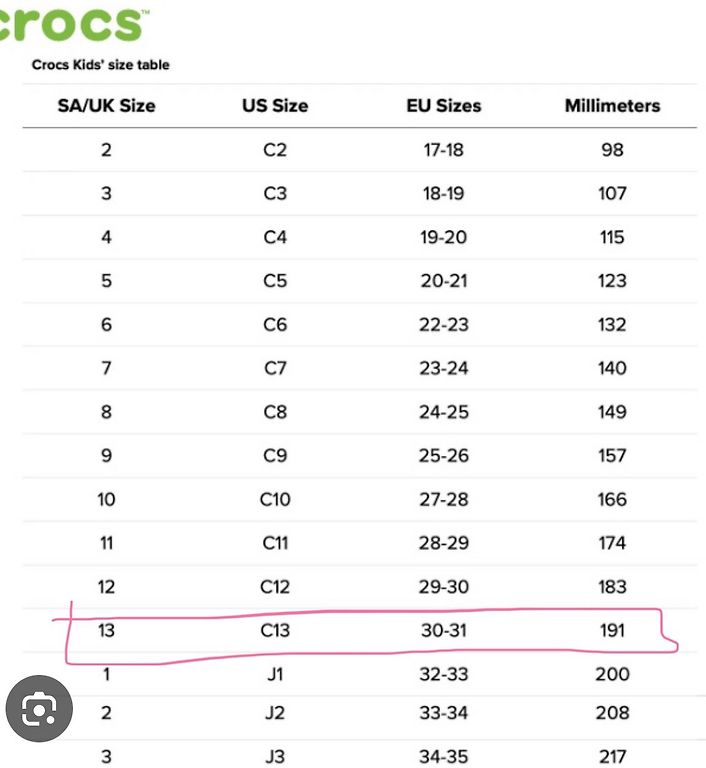Click the C2 US size cell
Image resolution: width=706 pixels, height=768 pixels.
pyautogui.click(x=275, y=150)
